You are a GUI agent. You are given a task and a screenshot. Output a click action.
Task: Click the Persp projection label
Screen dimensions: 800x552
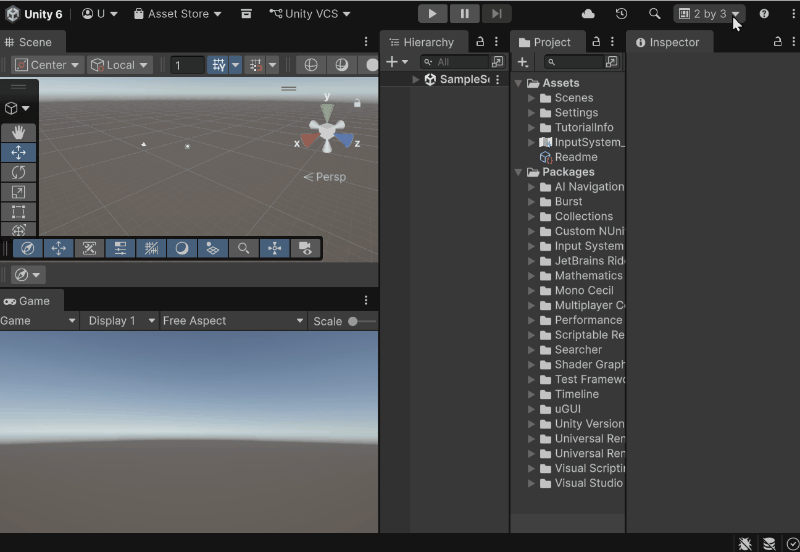pyautogui.click(x=325, y=177)
